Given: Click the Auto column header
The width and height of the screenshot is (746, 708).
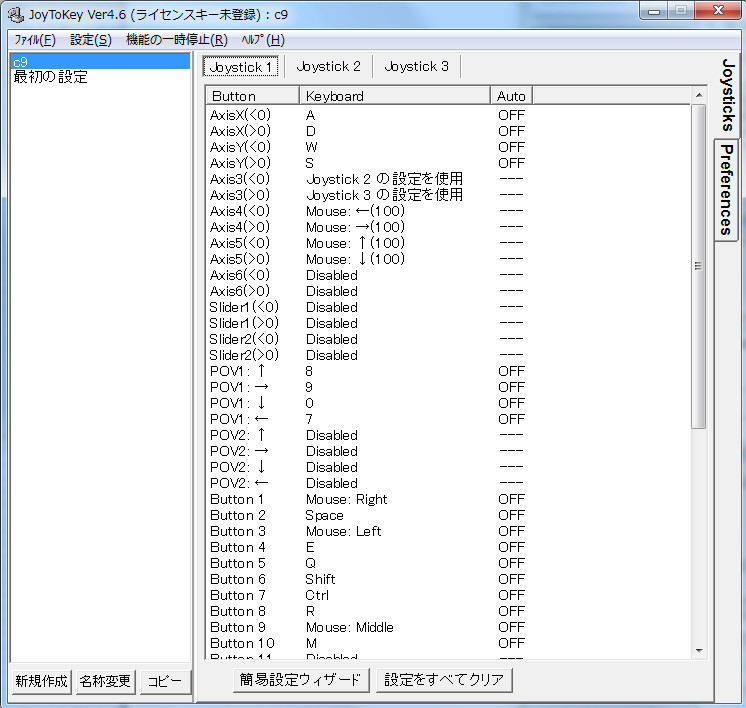Looking at the screenshot, I should tap(511, 96).
